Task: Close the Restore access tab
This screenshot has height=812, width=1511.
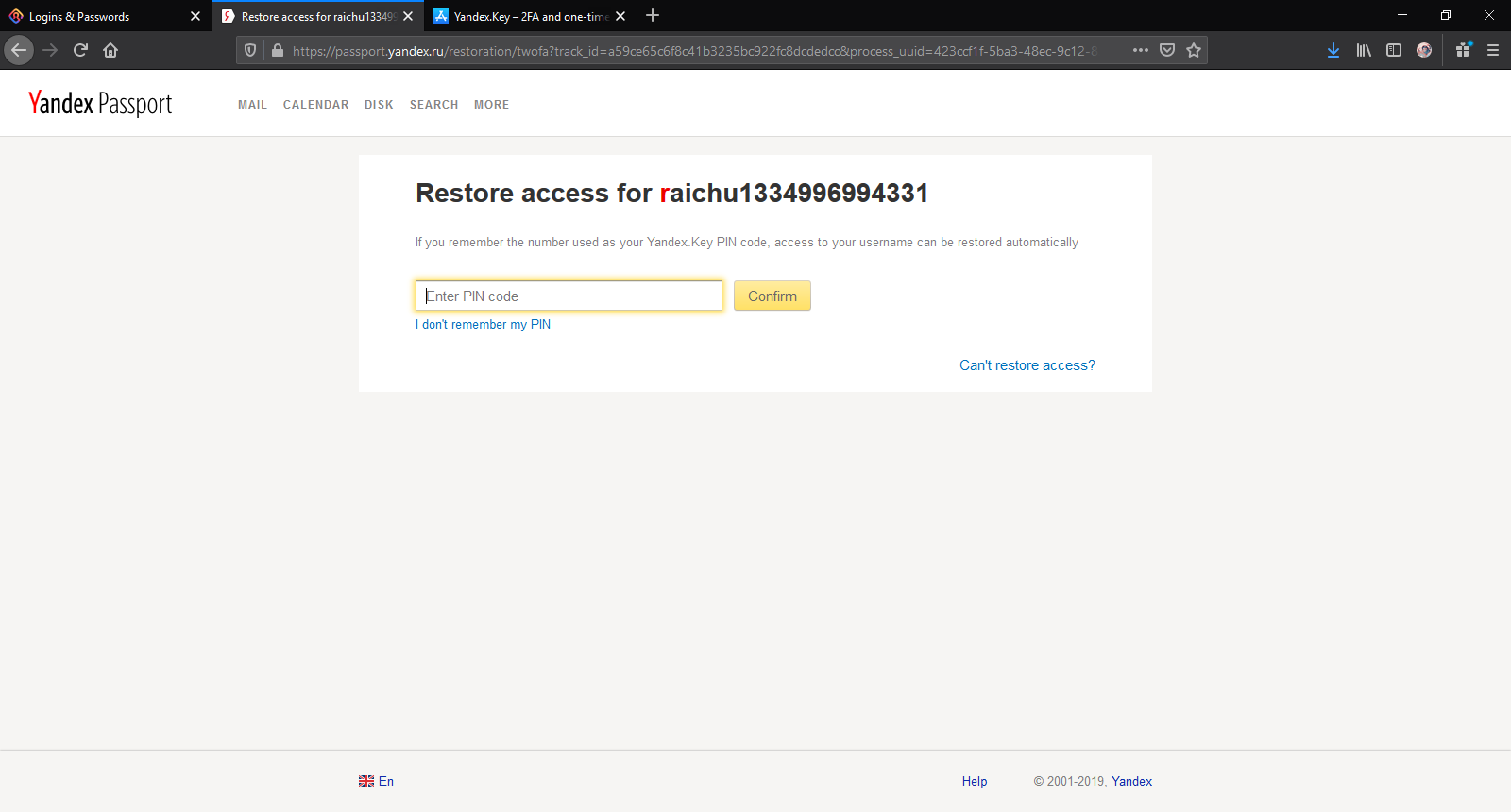Action: (408, 16)
